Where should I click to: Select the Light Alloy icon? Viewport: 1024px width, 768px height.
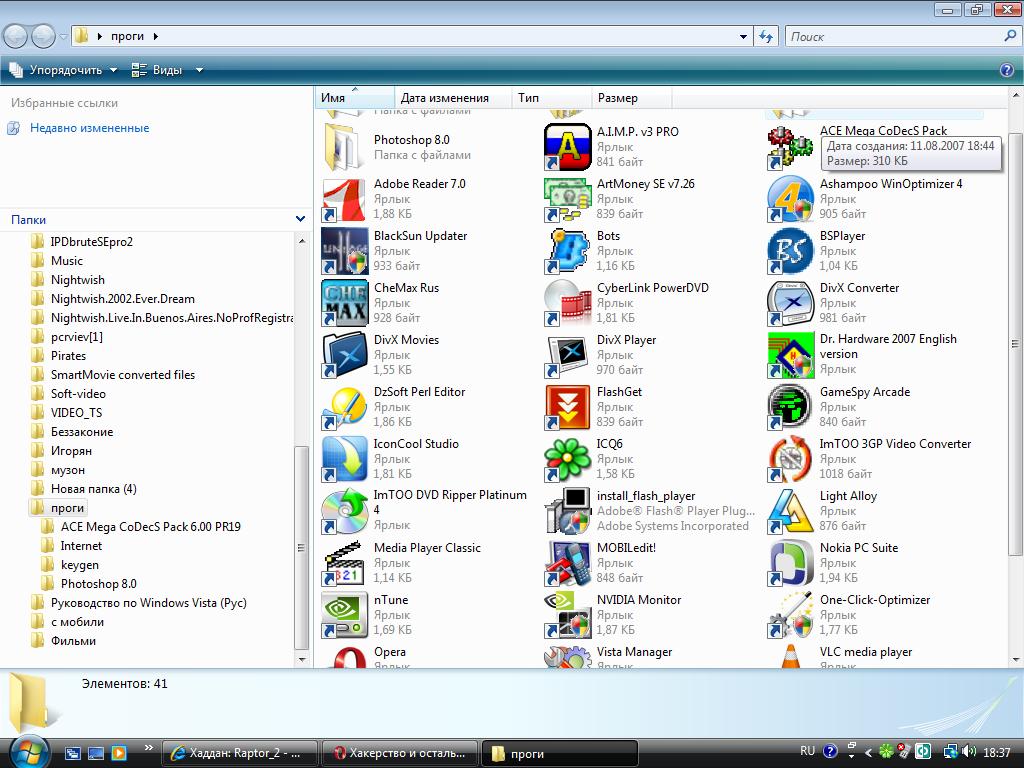tap(790, 511)
